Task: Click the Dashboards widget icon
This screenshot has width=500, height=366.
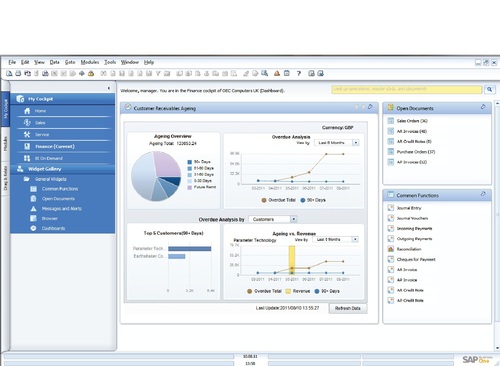Action: [33, 228]
